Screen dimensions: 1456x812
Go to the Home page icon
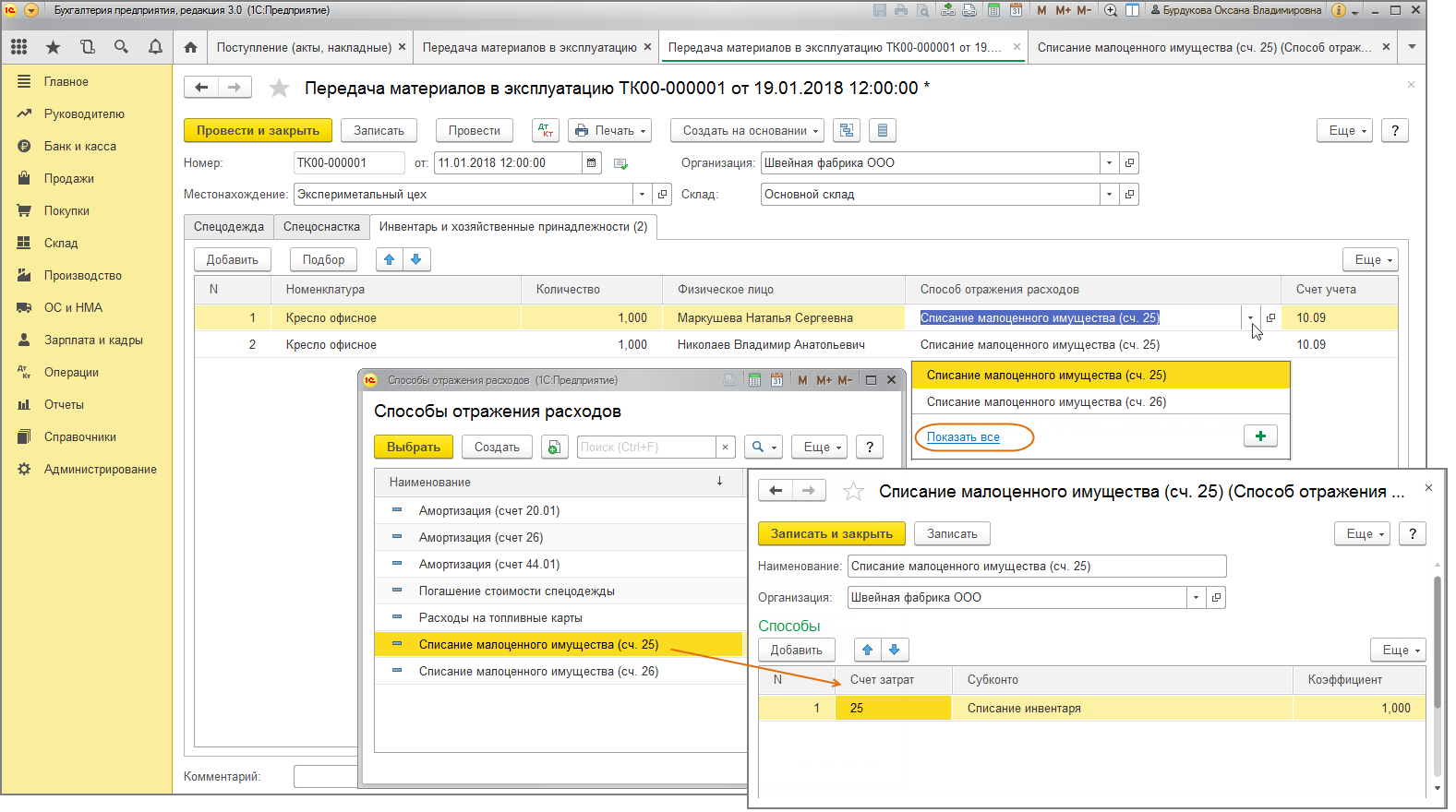190,47
